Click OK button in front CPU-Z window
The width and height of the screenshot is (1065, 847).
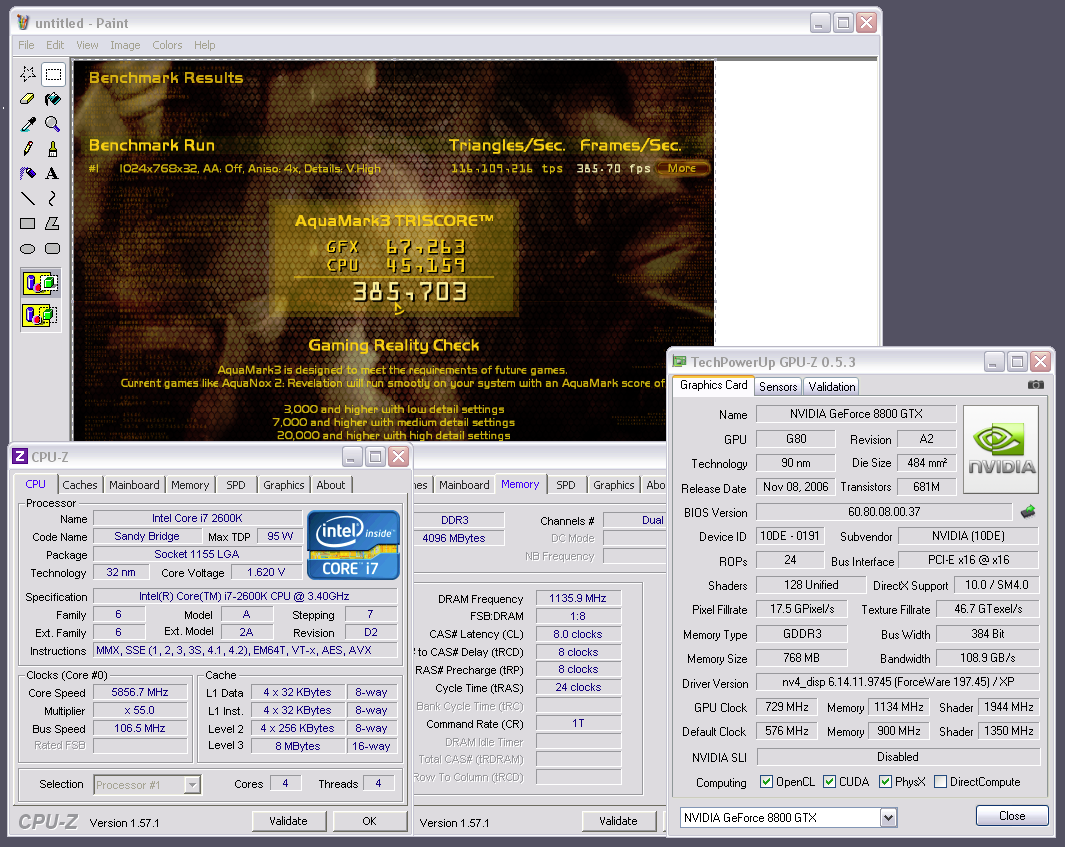(x=369, y=821)
